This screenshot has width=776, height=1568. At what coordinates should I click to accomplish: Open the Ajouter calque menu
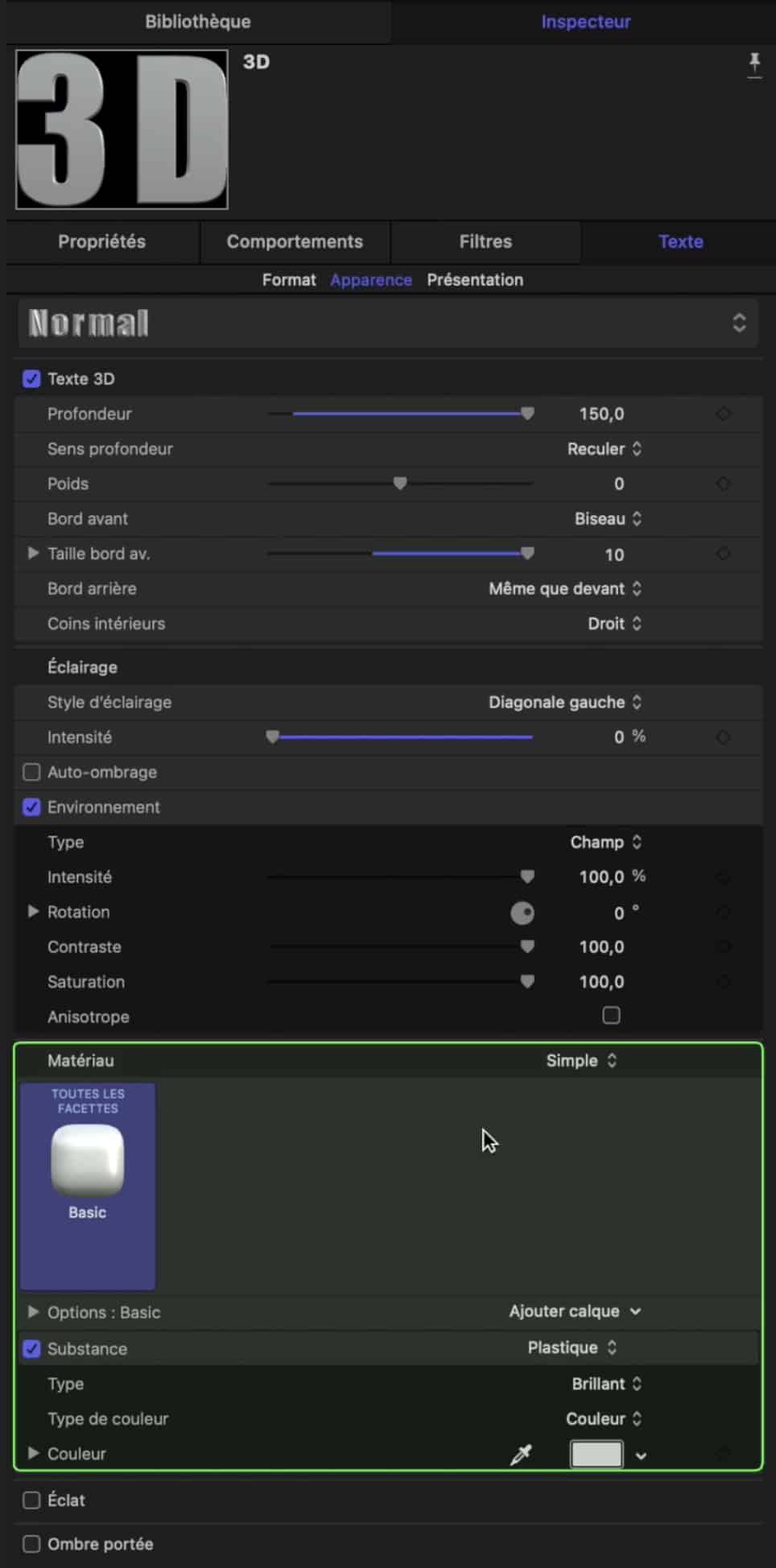point(575,1312)
